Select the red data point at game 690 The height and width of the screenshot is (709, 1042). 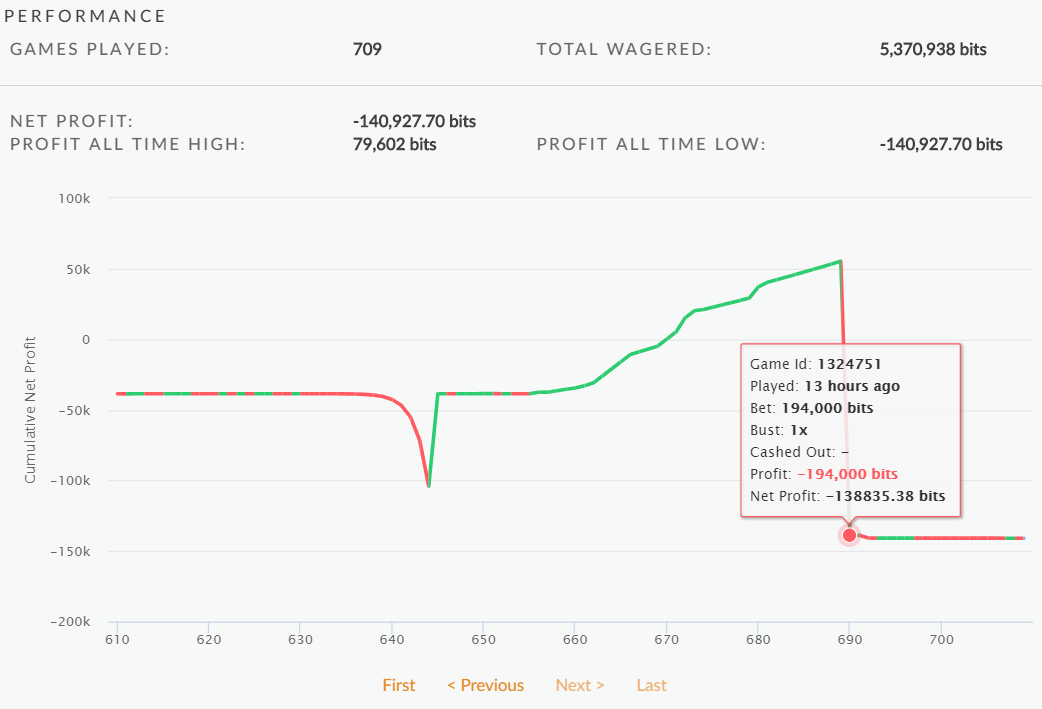pyautogui.click(x=849, y=535)
